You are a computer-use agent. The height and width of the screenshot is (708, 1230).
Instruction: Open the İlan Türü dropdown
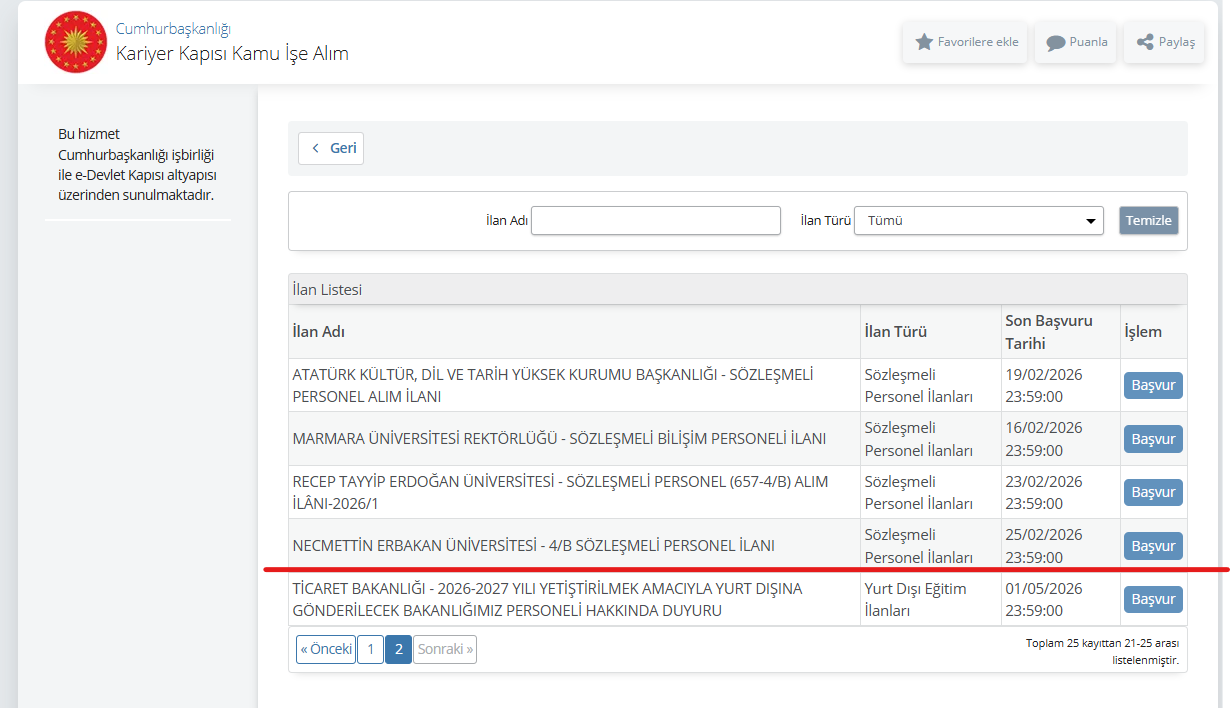tap(978, 220)
